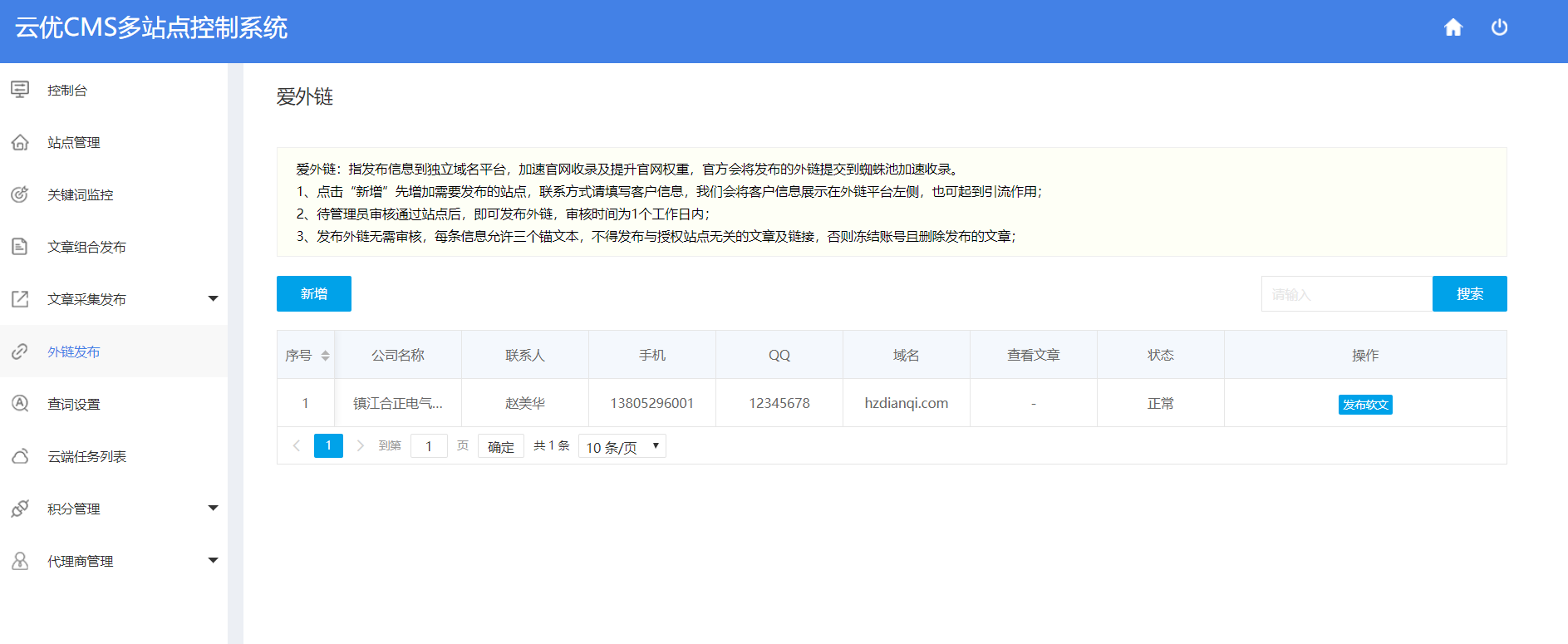Open the 文章组合发布 menu item
This screenshot has width=1568, height=644.
[x=114, y=247]
